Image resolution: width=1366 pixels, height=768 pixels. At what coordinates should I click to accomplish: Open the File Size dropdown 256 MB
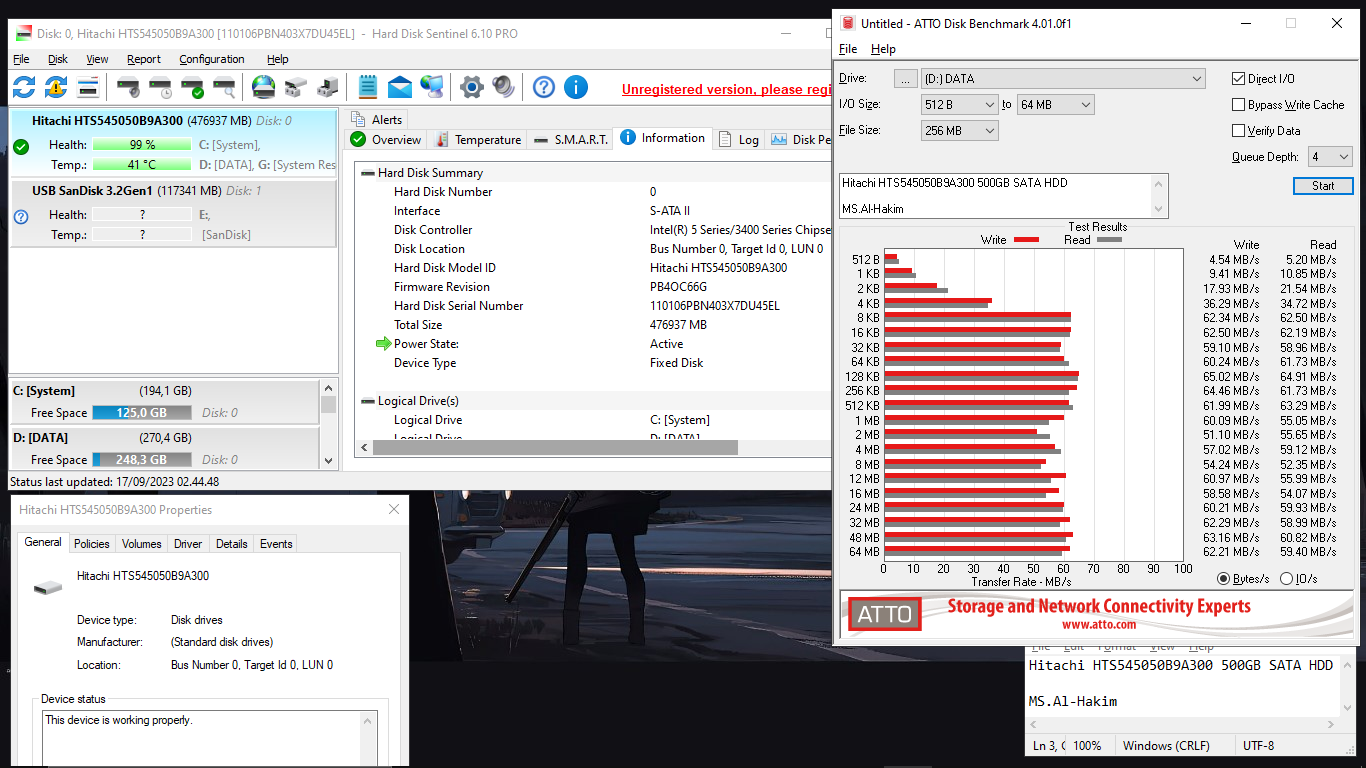click(x=960, y=130)
